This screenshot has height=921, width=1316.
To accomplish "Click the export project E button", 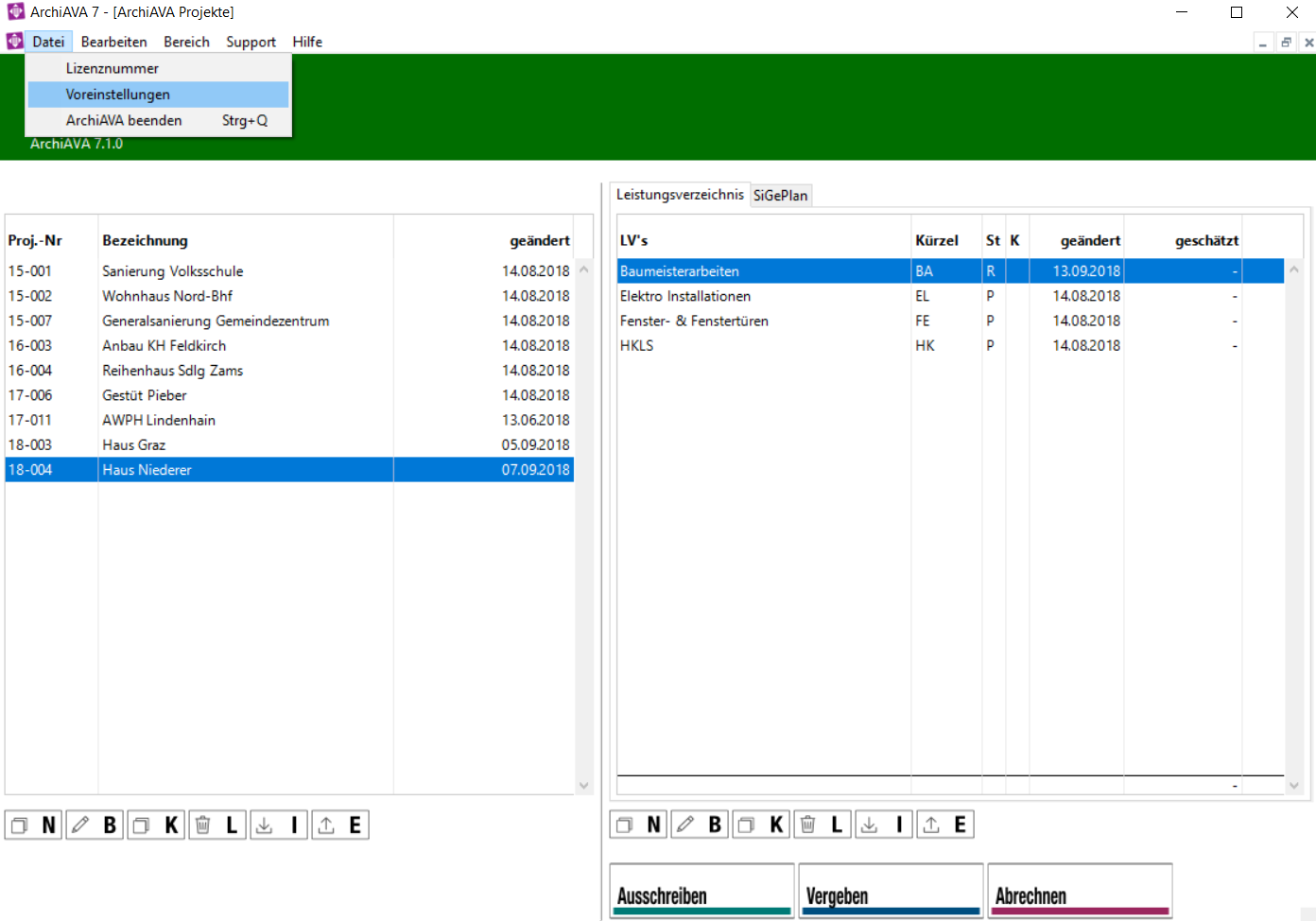I will point(340,825).
